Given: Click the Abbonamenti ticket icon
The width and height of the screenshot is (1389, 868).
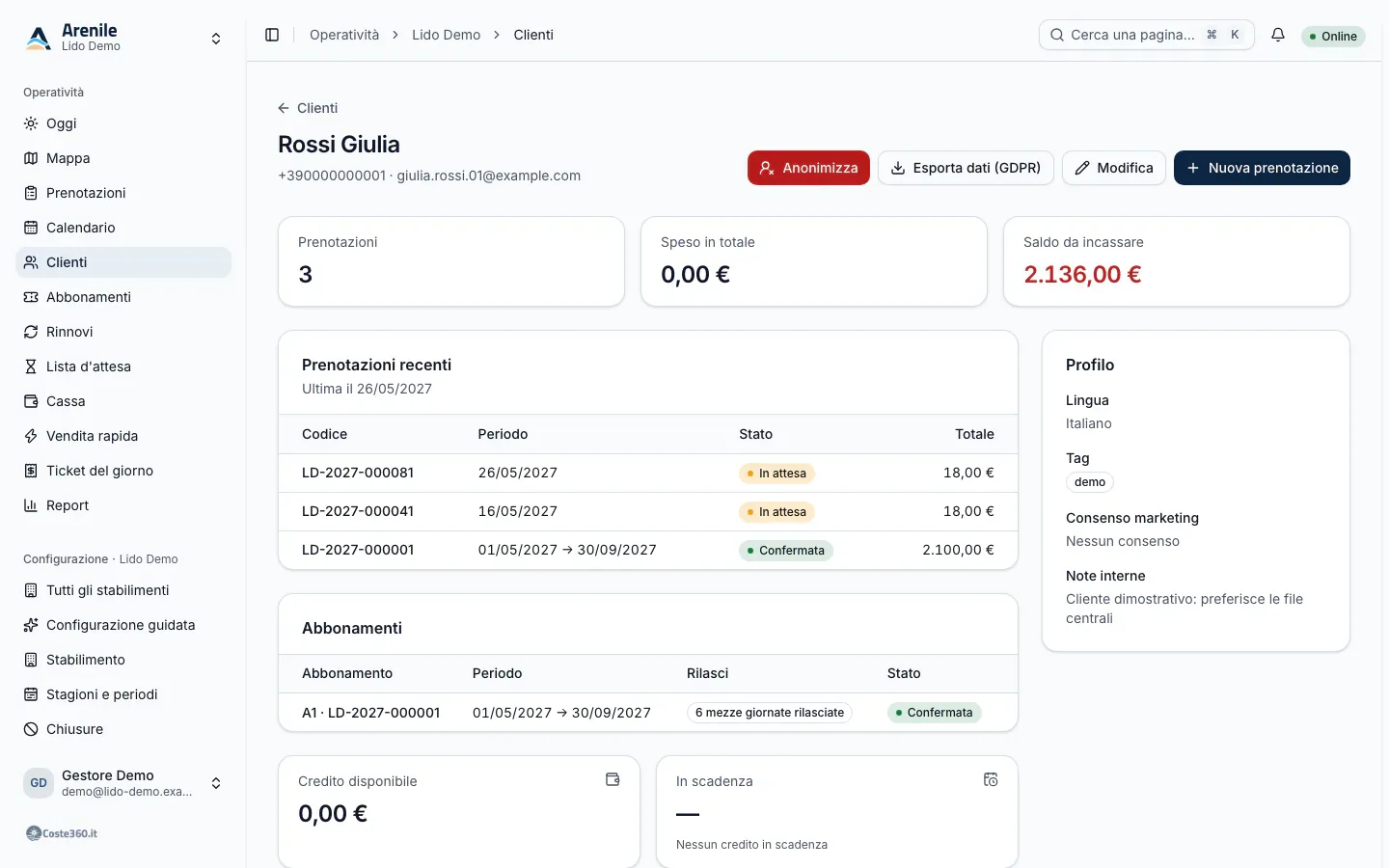Looking at the screenshot, I should [x=31, y=297].
